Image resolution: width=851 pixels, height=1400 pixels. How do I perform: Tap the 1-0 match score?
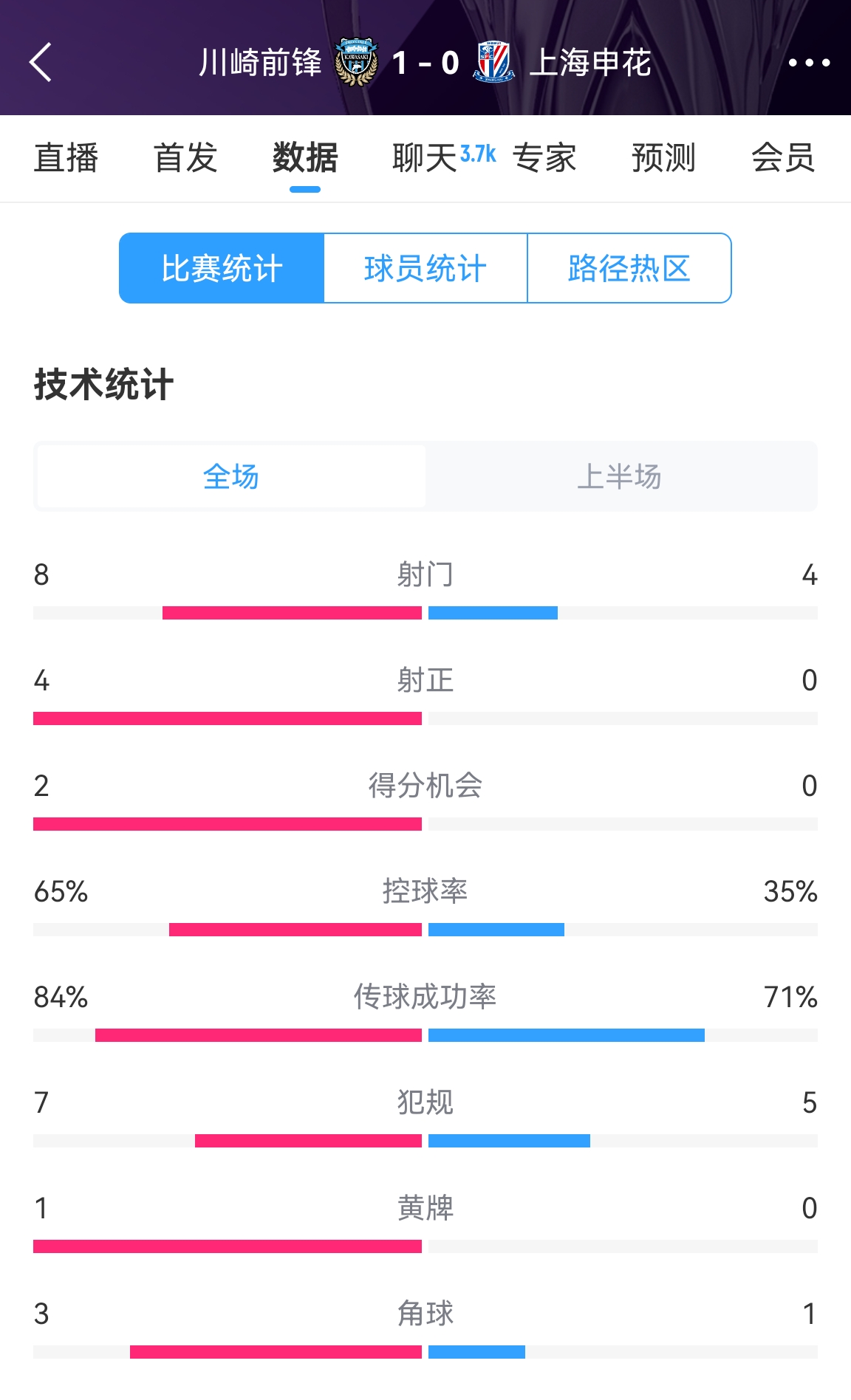tap(427, 64)
